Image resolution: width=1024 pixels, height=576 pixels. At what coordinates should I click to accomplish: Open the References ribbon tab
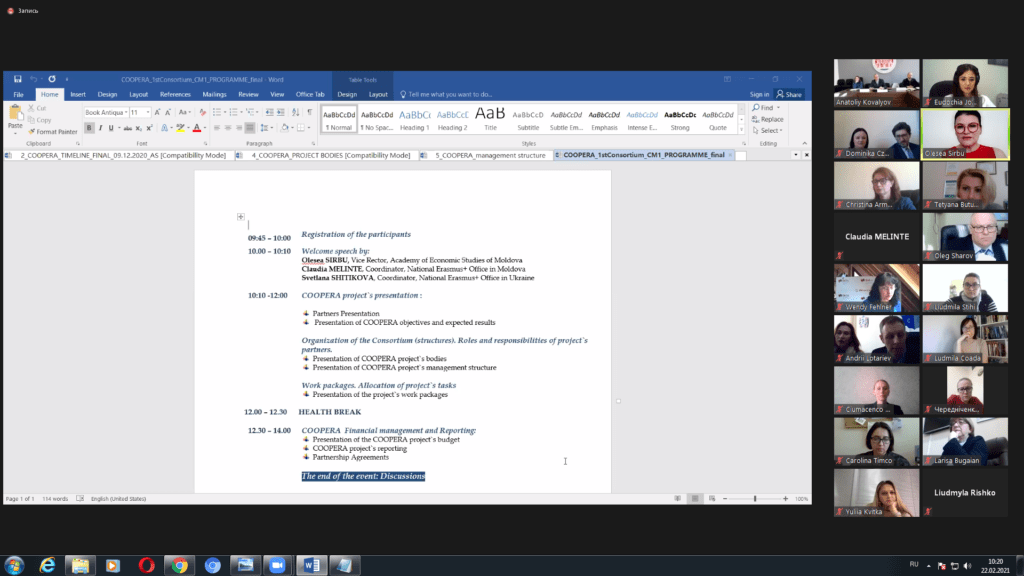[x=175, y=94]
